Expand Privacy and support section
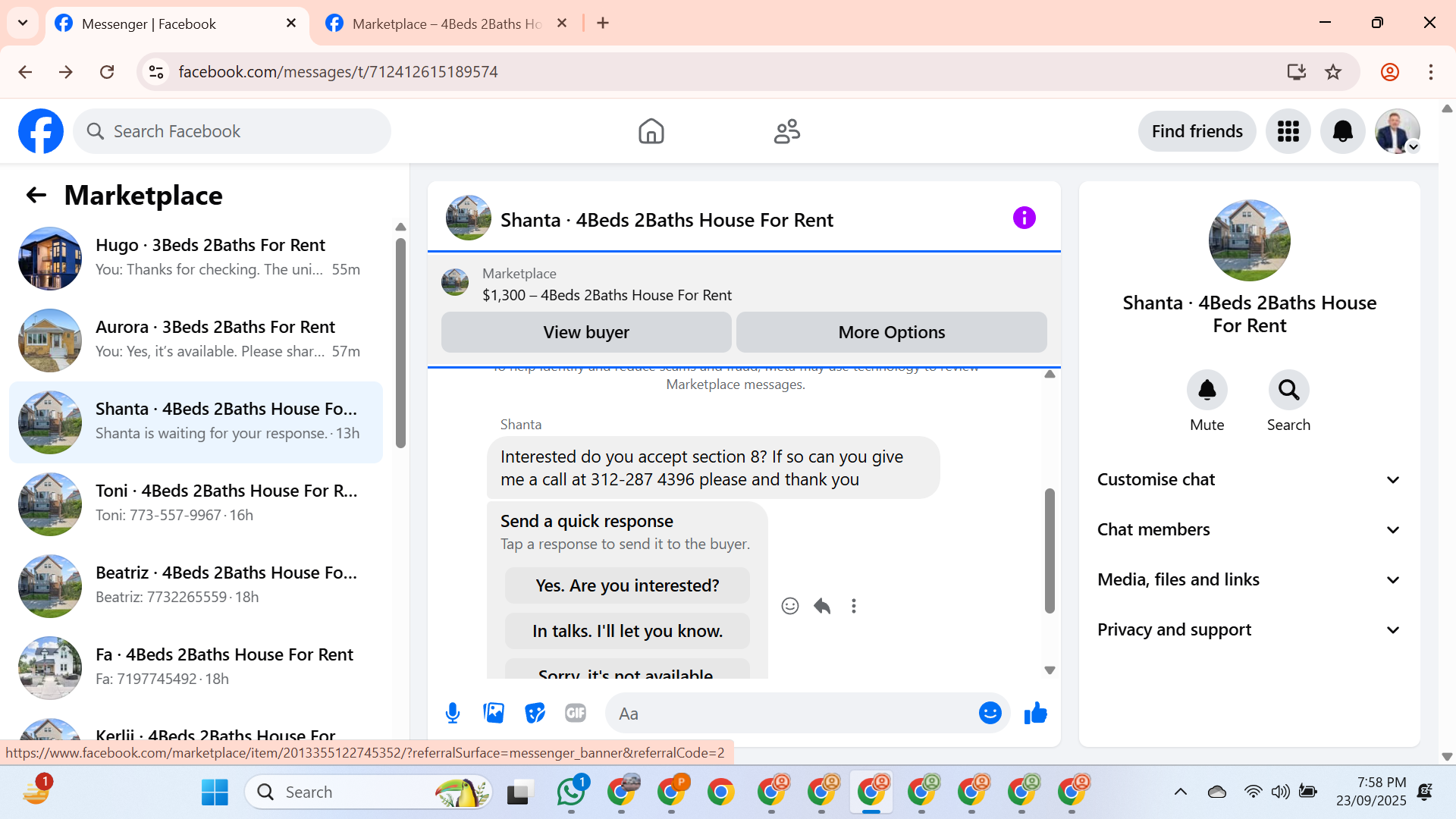The image size is (1456, 819). coord(1249,629)
